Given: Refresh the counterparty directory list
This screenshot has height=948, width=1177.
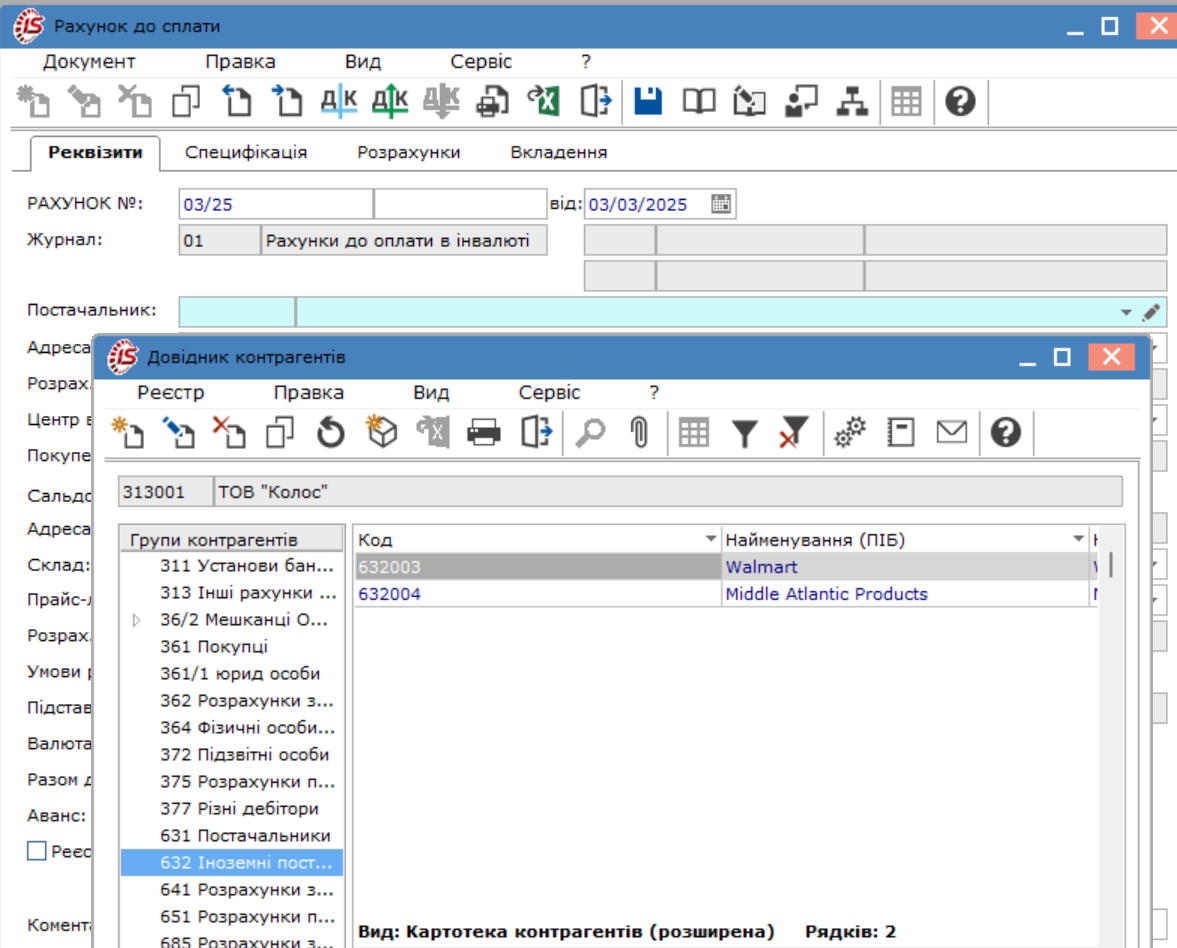Looking at the screenshot, I should tap(330, 432).
